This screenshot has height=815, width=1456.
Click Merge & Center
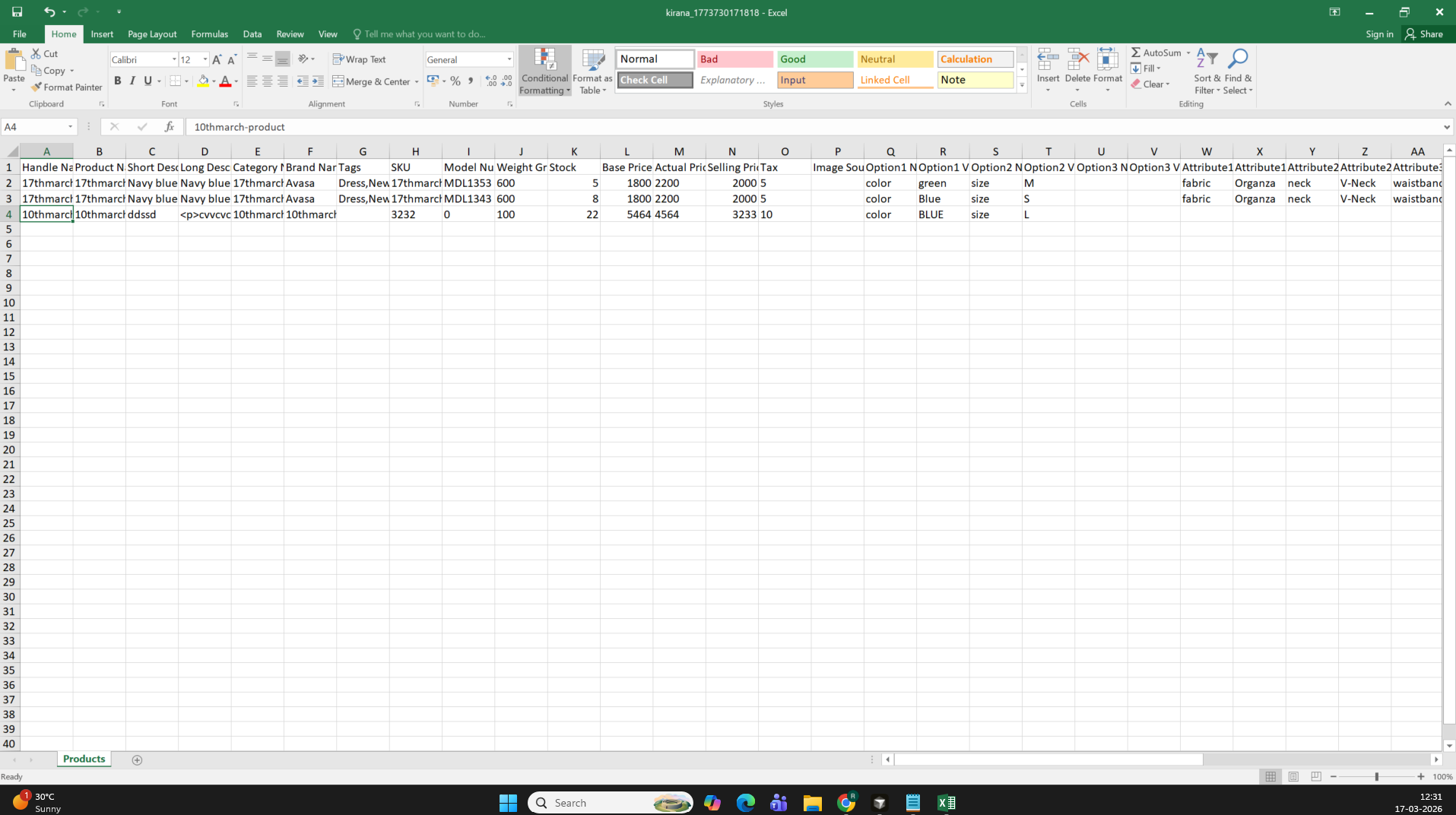pyautogui.click(x=371, y=81)
